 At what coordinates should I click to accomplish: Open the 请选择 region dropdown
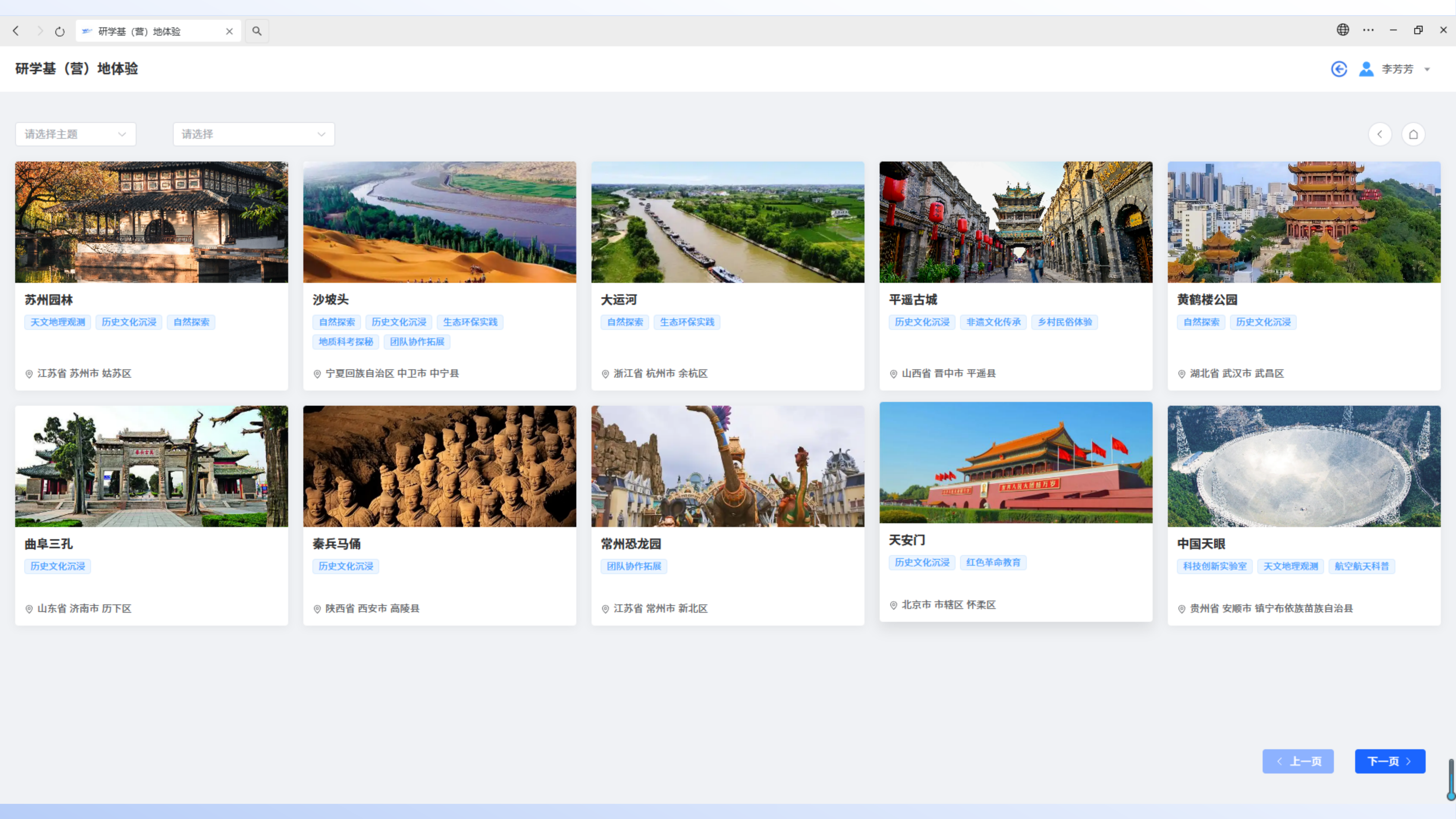pyautogui.click(x=254, y=135)
